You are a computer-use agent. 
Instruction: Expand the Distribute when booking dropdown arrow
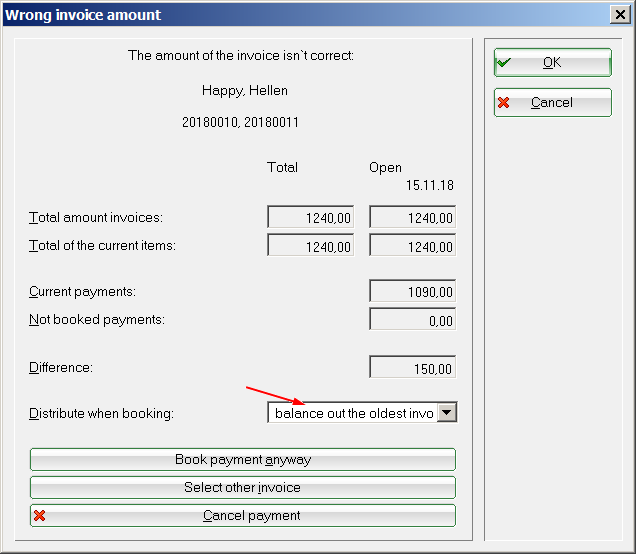447,413
